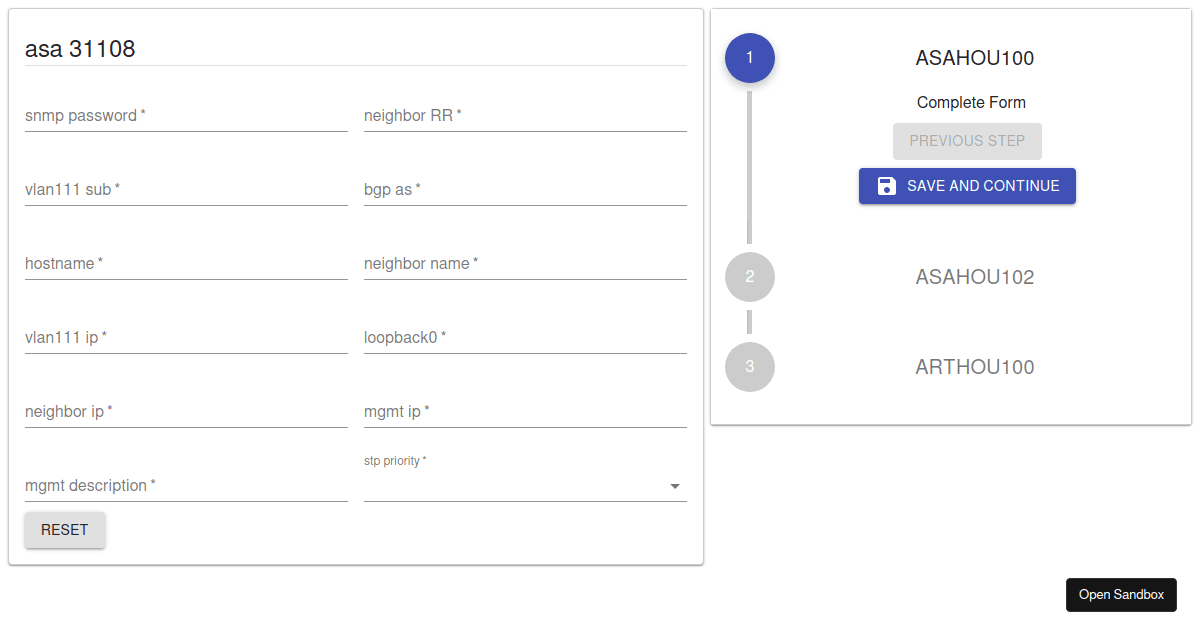This screenshot has width=1200, height=630.
Task: Click SAVE AND CONTINUE button
Action: pyautogui.click(x=967, y=186)
